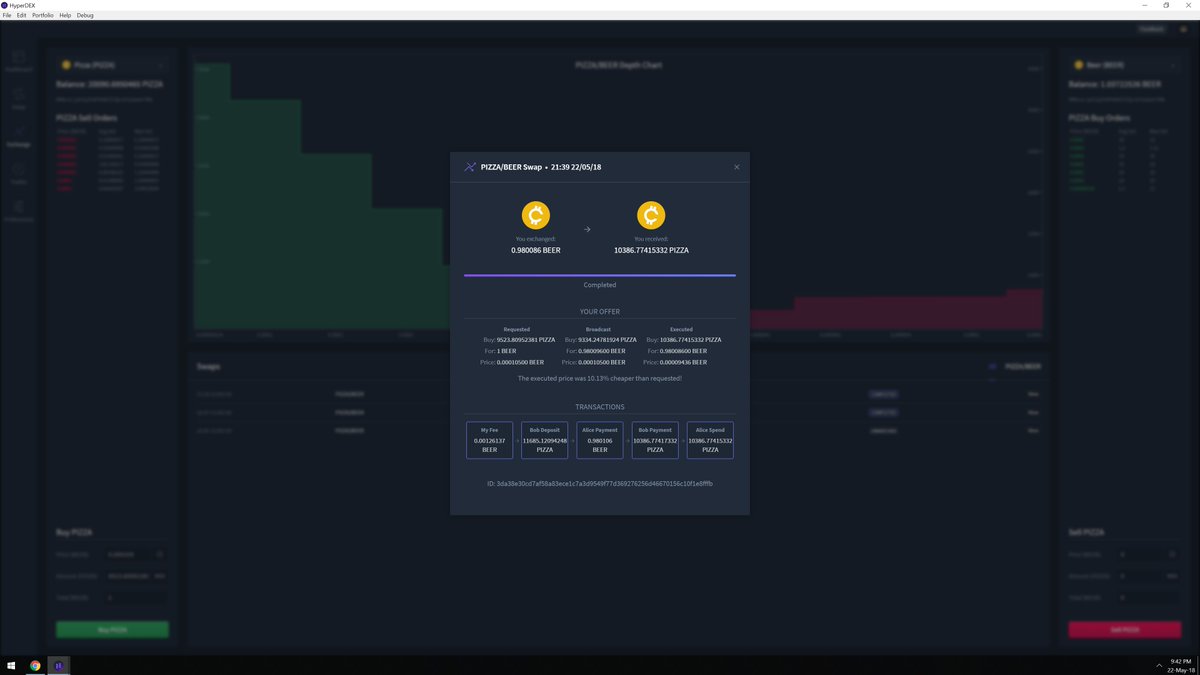Click the dialog title 'PIZZA/BEER Swap'

pyautogui.click(x=509, y=167)
